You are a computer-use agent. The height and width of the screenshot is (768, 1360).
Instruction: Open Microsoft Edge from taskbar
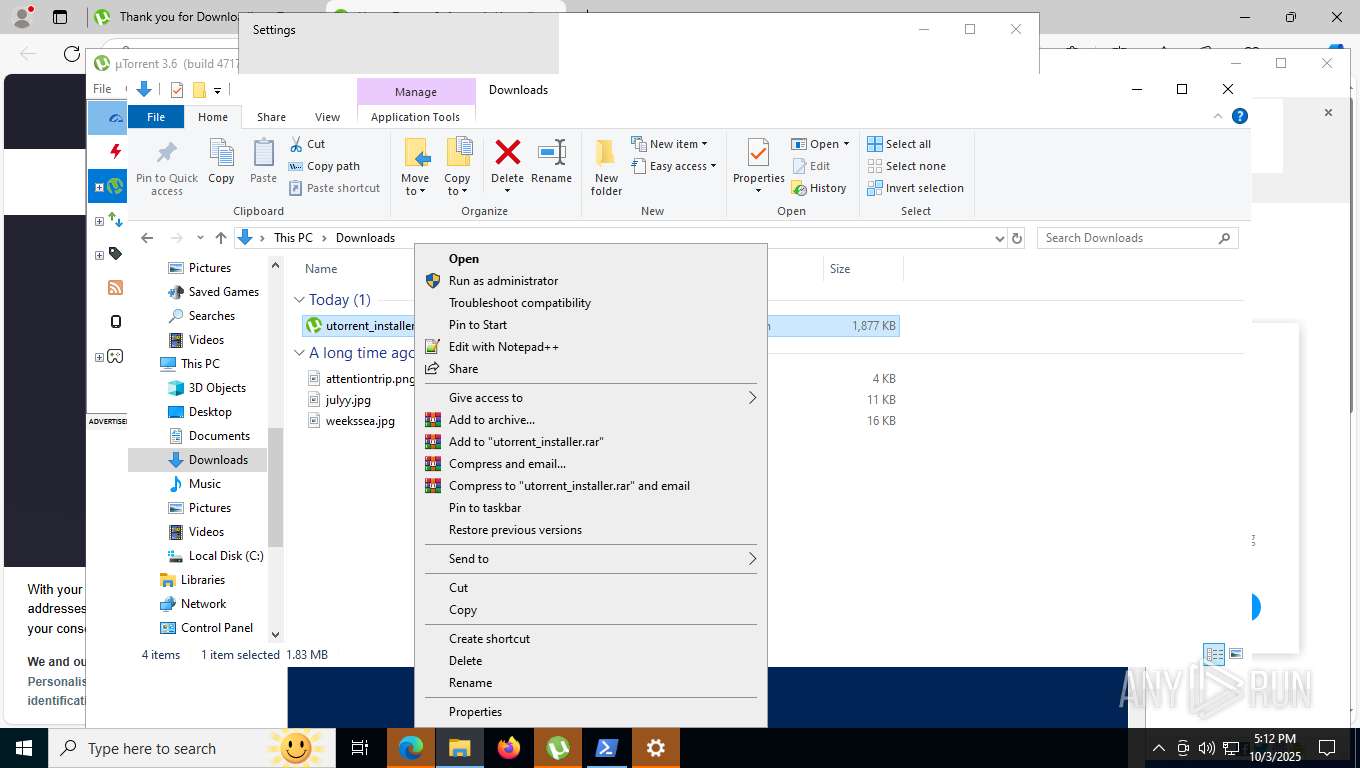[411, 748]
